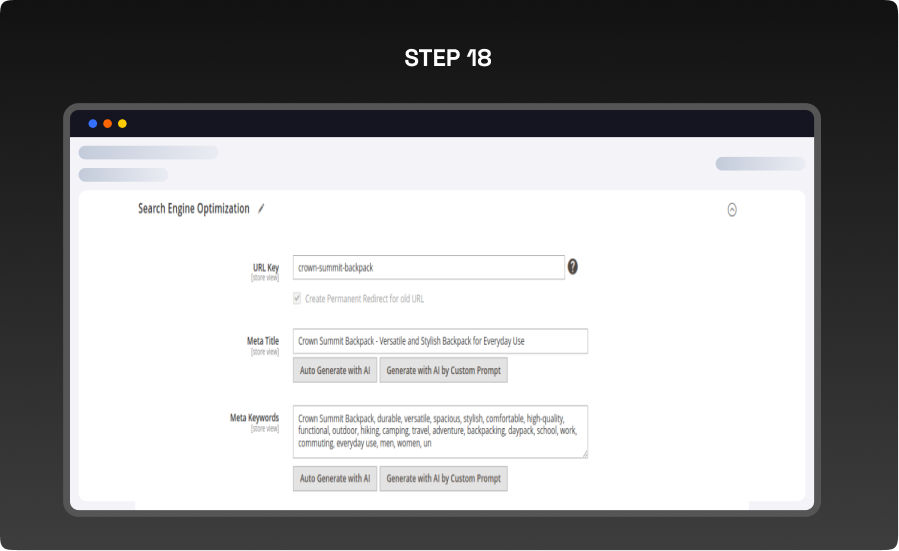Click Generate with AI by Custom Prompt under Meta Title
Viewport: 899px width, 551px height.
pos(443,370)
